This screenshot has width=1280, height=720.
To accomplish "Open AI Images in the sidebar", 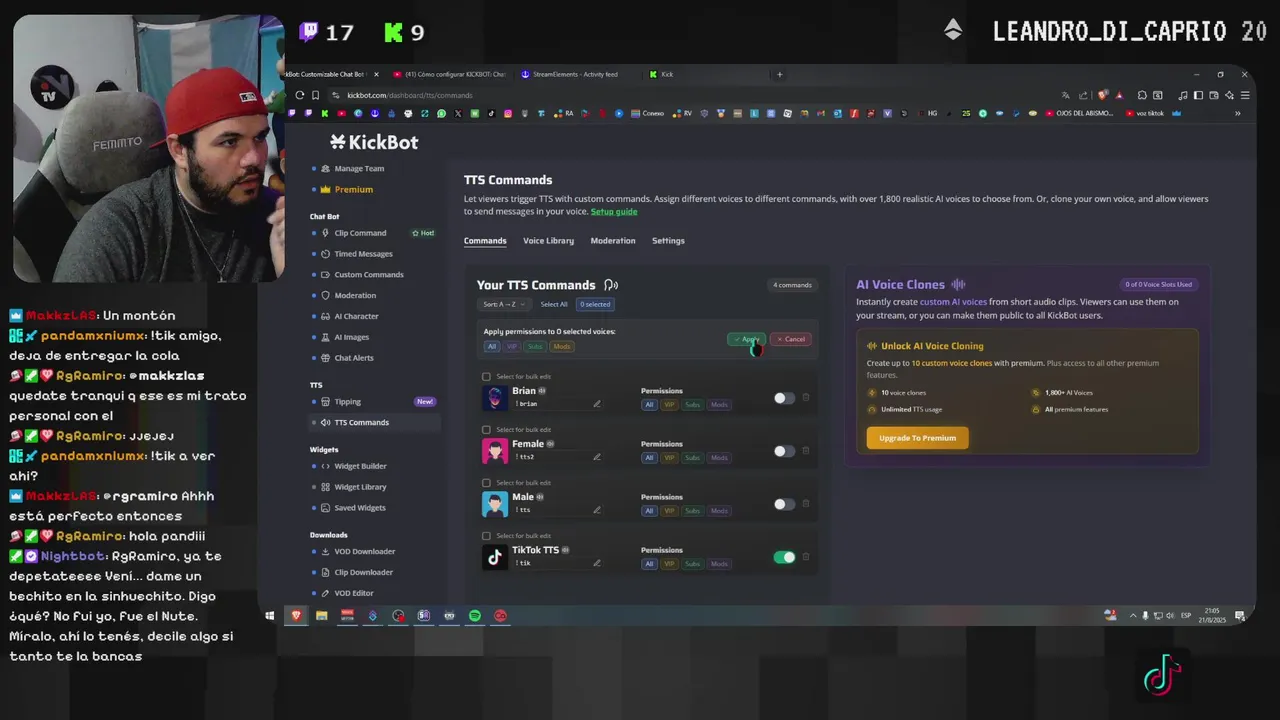I will point(351,337).
